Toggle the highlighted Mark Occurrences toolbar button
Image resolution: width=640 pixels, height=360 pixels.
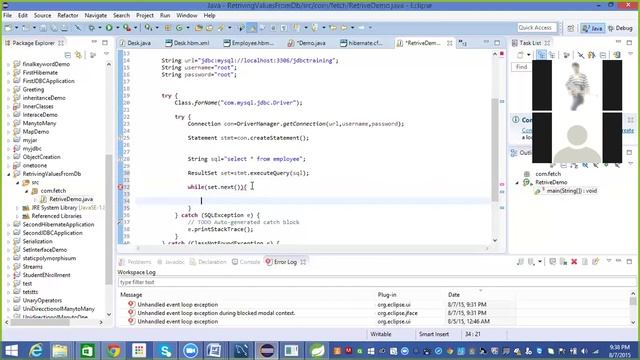tap(252, 28)
